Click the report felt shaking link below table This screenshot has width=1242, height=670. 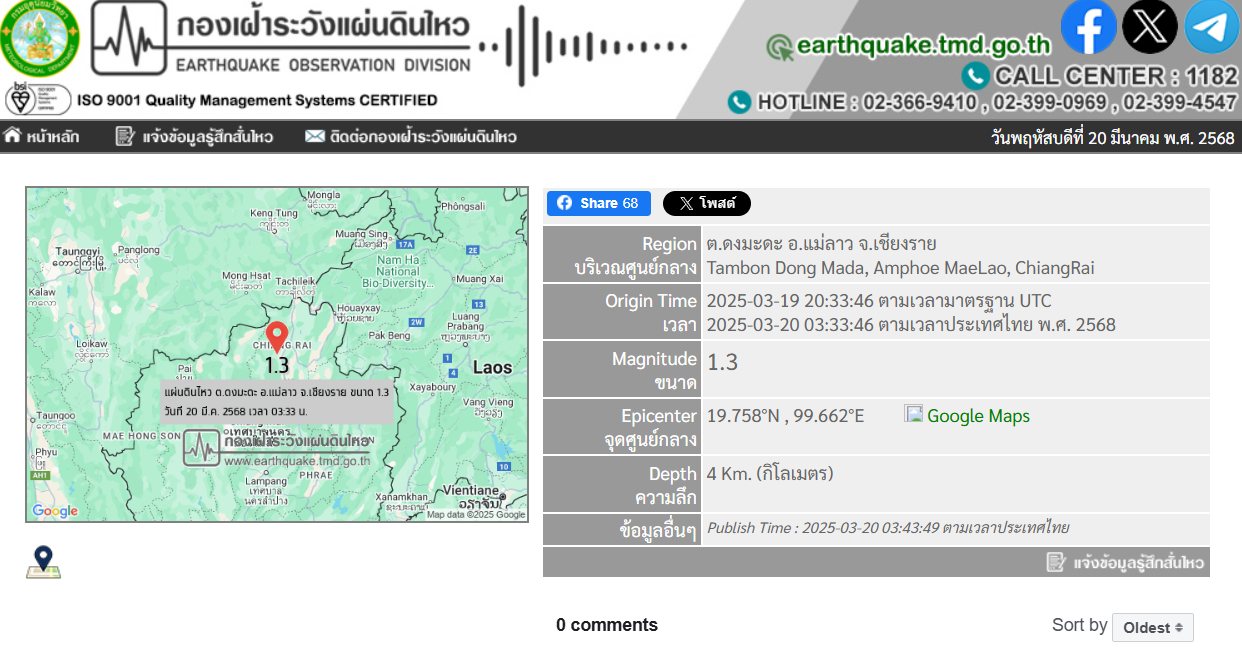click(x=1126, y=563)
